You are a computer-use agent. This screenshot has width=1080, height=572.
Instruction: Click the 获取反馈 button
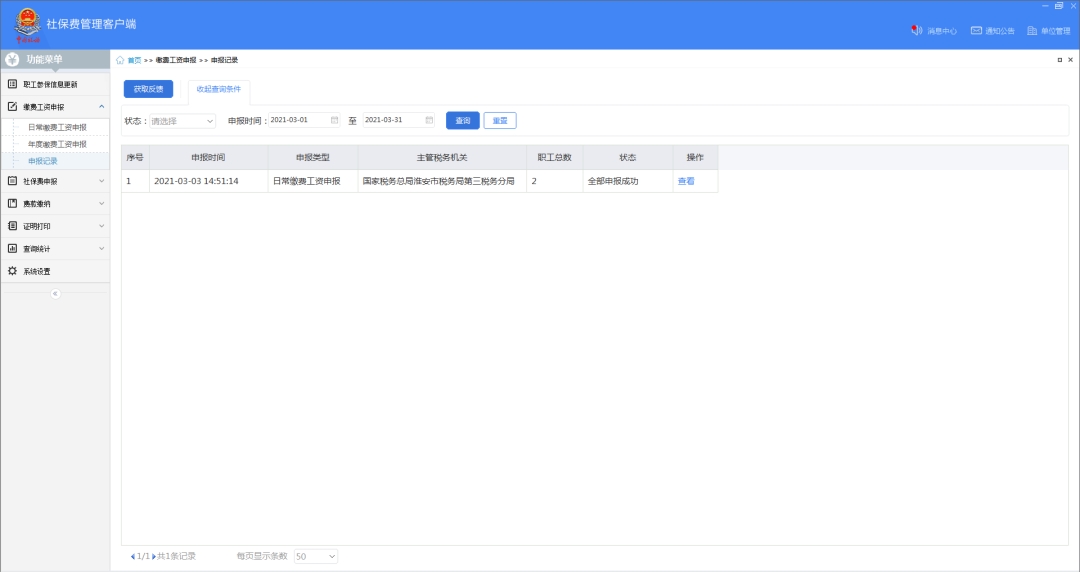[x=148, y=89]
